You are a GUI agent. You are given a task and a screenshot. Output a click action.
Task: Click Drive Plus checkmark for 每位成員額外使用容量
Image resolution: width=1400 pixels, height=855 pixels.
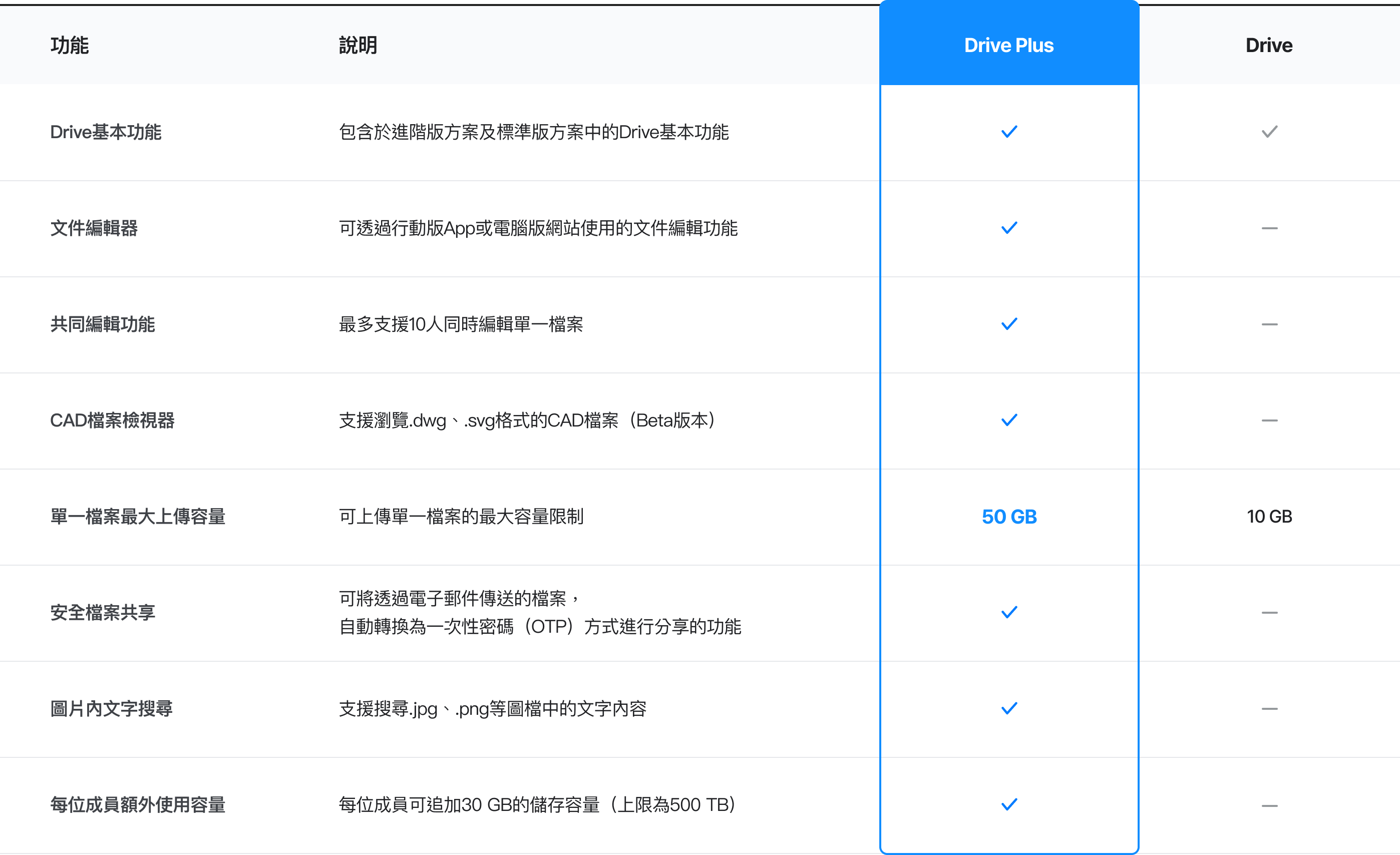[x=1008, y=804]
